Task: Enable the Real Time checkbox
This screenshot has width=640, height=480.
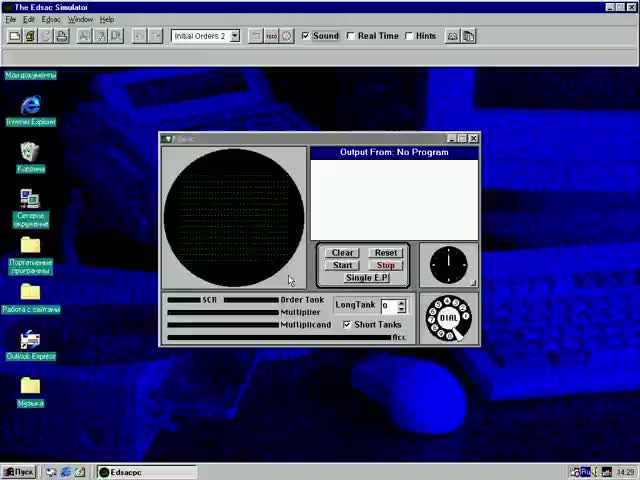Action: 351,36
